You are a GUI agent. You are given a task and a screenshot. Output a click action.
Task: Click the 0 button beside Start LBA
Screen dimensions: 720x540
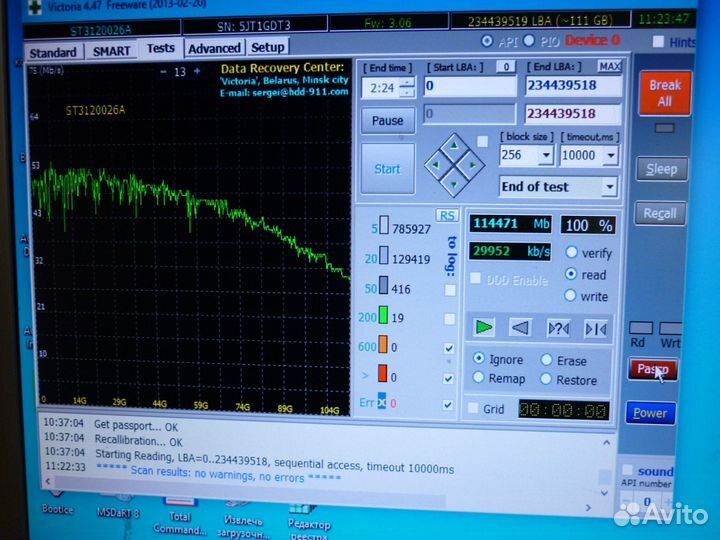pos(506,67)
